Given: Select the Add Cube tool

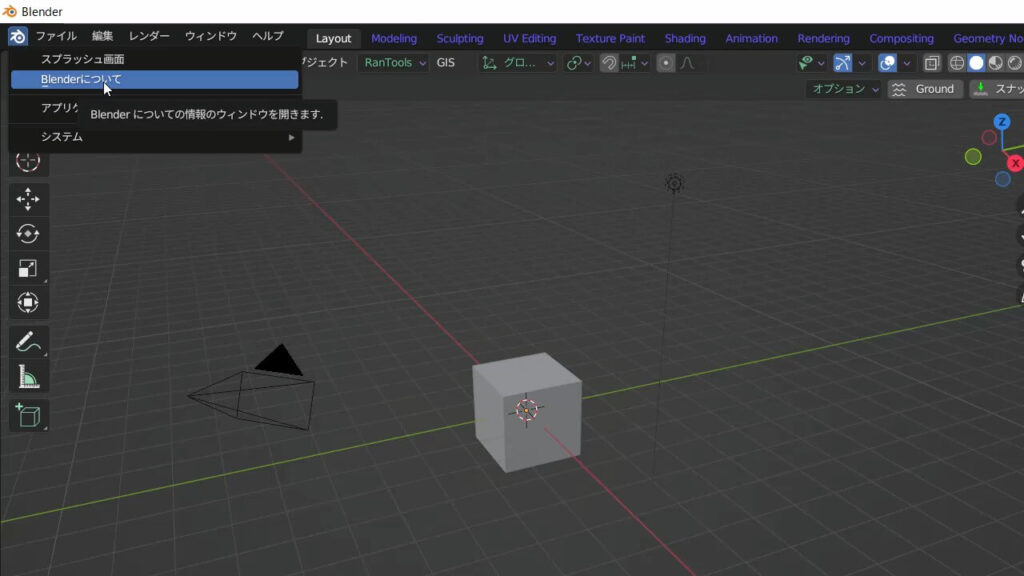Looking at the screenshot, I should 27,415.
